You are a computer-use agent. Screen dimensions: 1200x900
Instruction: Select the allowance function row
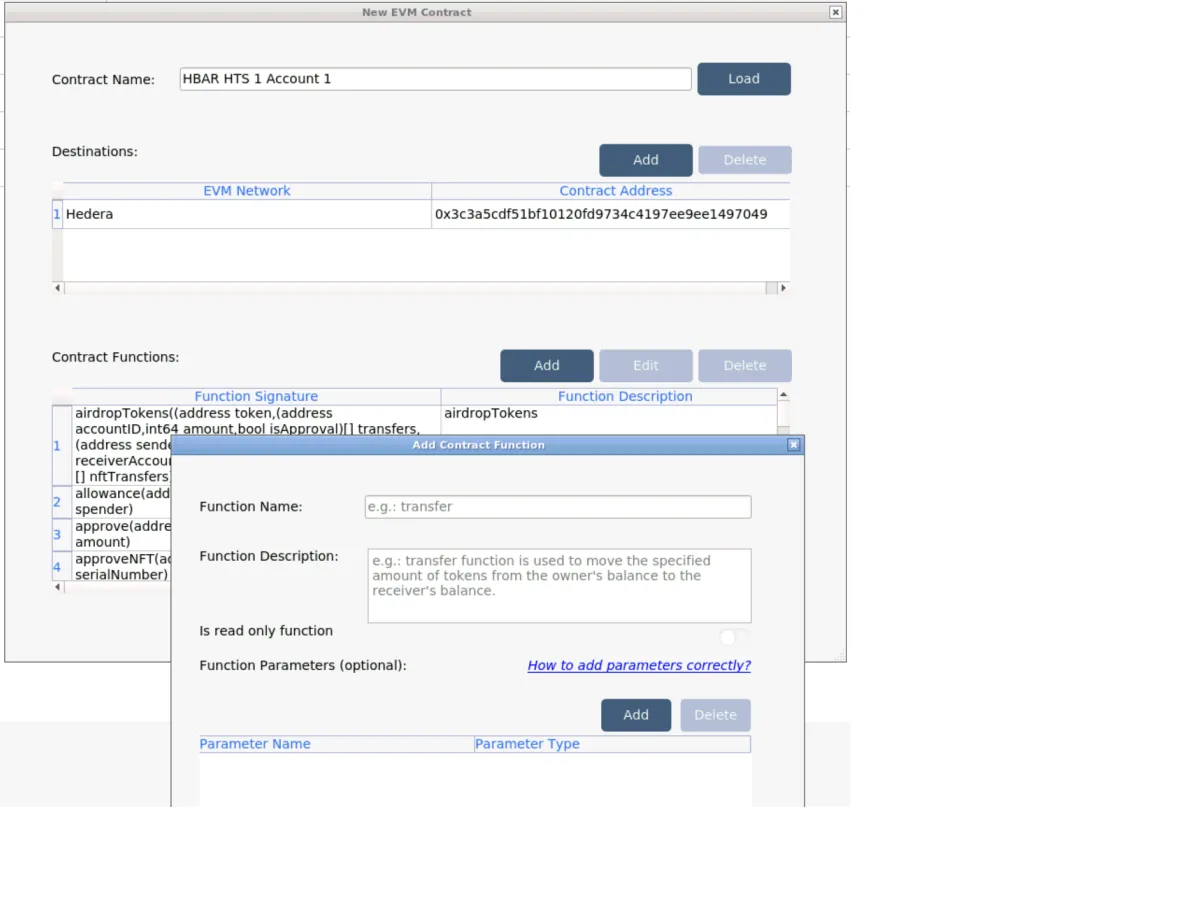tap(112, 501)
